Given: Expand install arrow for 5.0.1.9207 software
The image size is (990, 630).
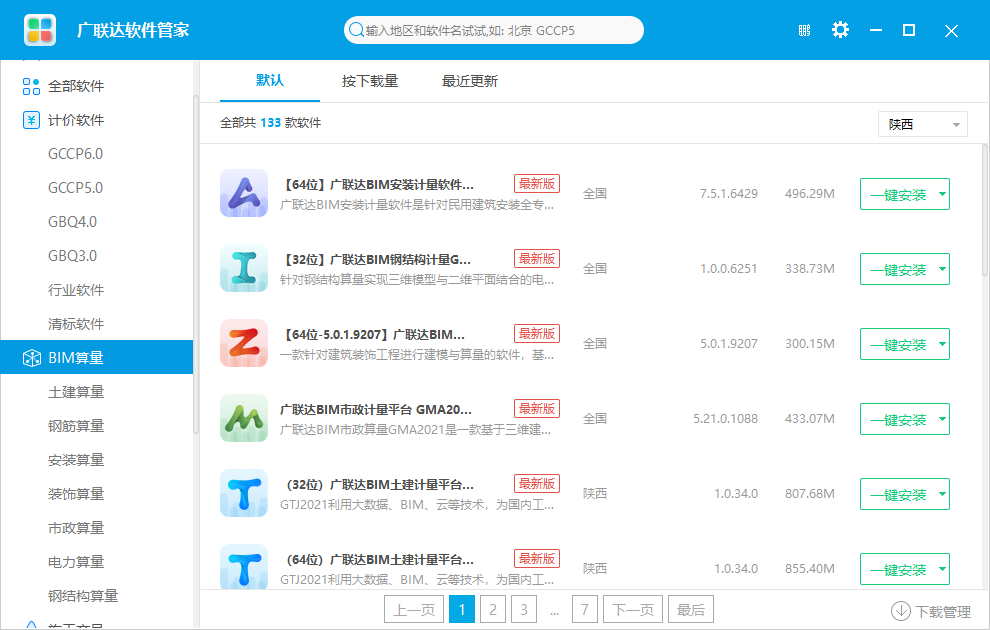Looking at the screenshot, I should [x=942, y=344].
